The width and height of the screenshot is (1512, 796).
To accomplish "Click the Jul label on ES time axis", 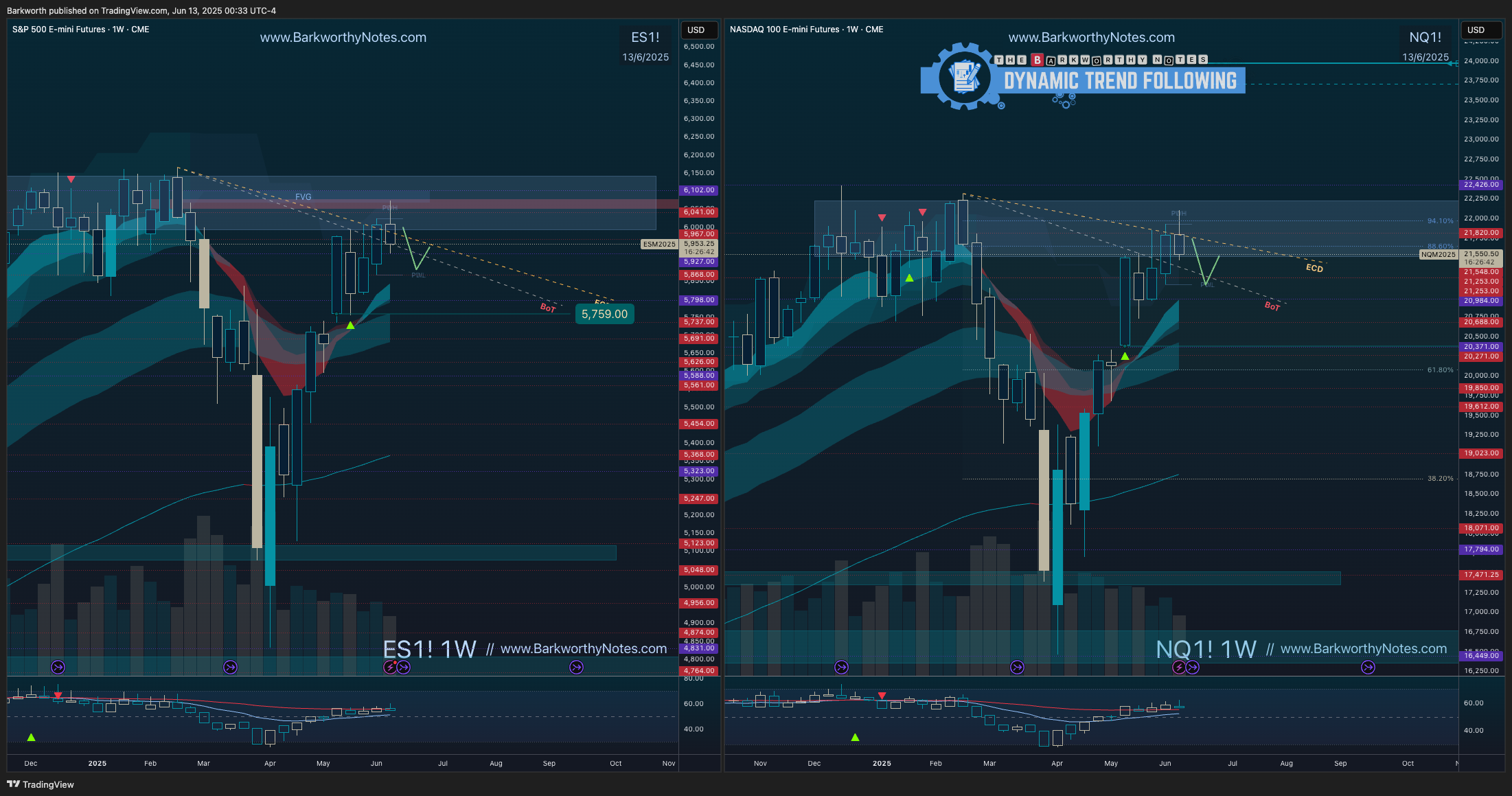I will (x=443, y=763).
